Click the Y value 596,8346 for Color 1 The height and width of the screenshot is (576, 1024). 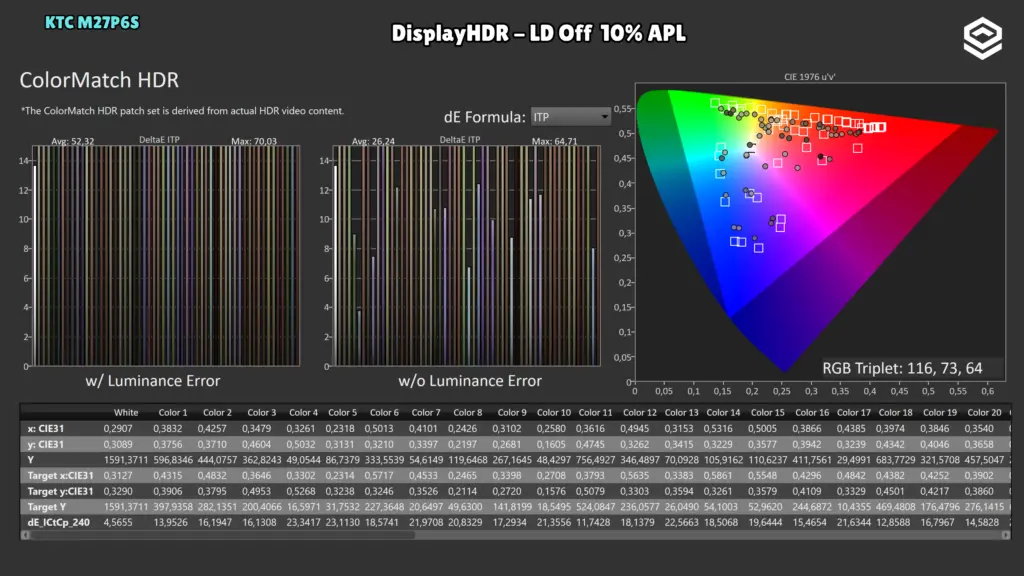coord(172,460)
